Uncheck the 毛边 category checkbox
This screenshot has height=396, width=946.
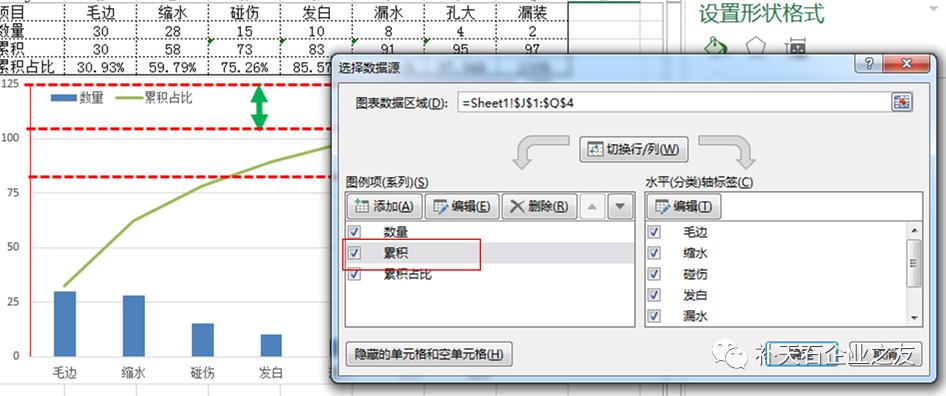(x=655, y=231)
